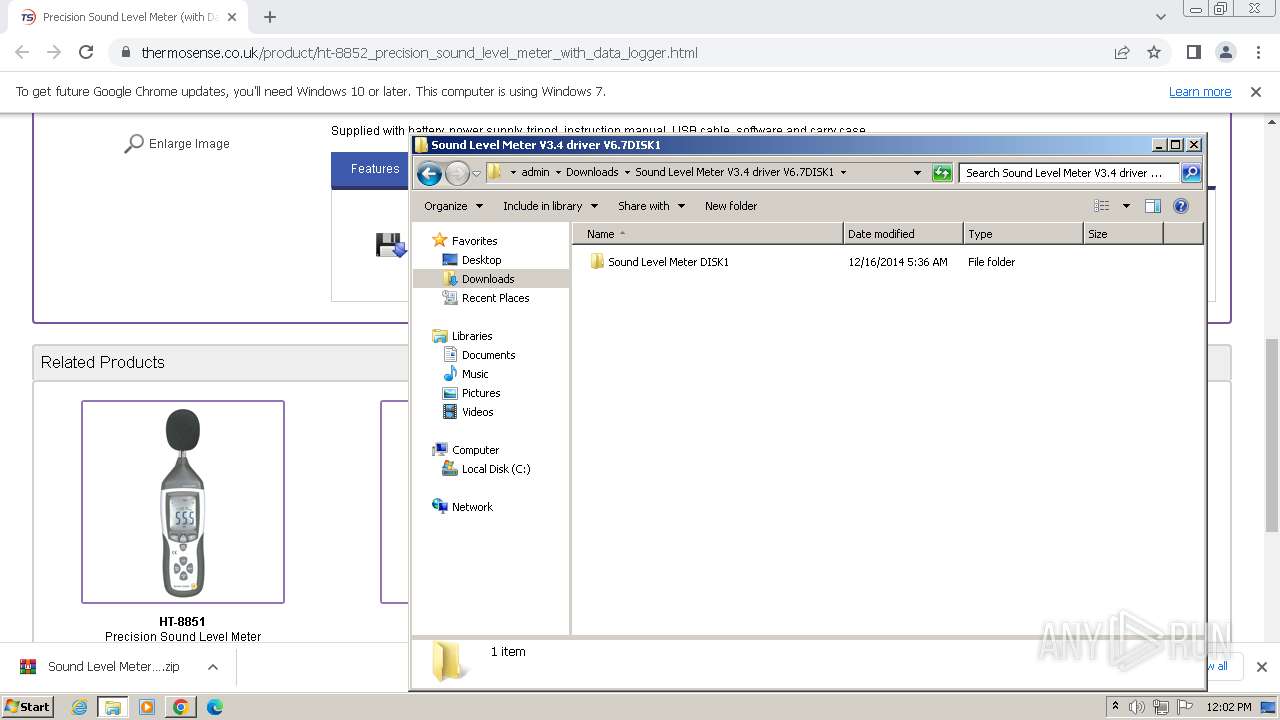Open the Chrome three-dot menu

(x=1257, y=53)
